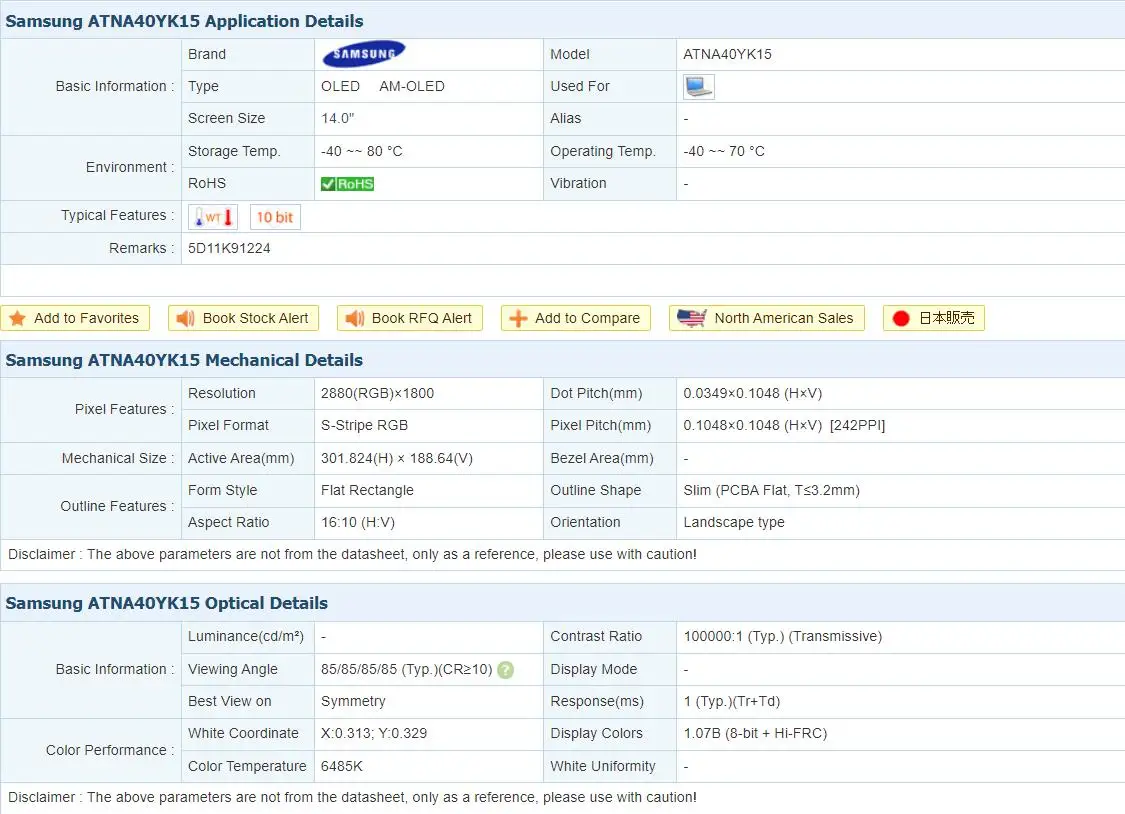Image resolution: width=1125 pixels, height=814 pixels.
Task: Click the Mechanical Details section heading
Action: point(184,360)
